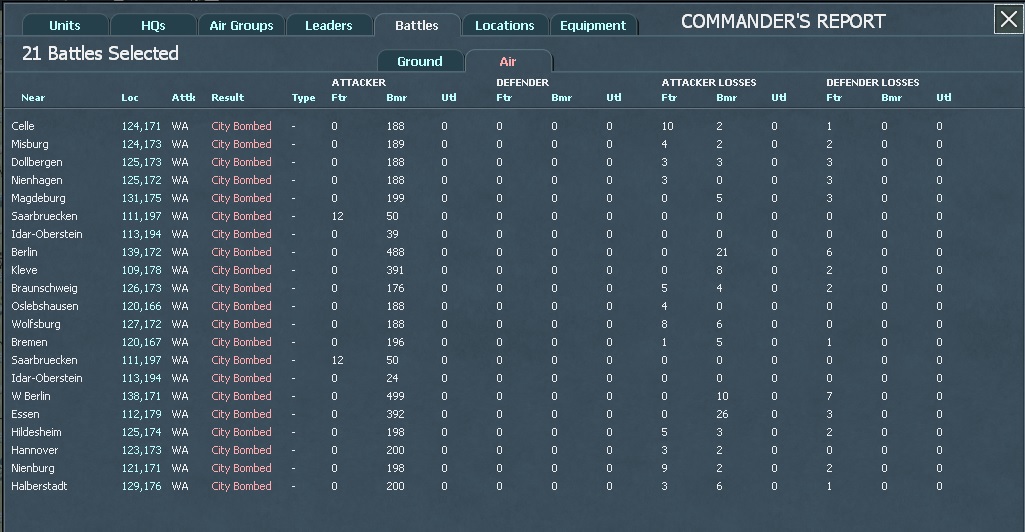Open the Locations tab

point(504,25)
